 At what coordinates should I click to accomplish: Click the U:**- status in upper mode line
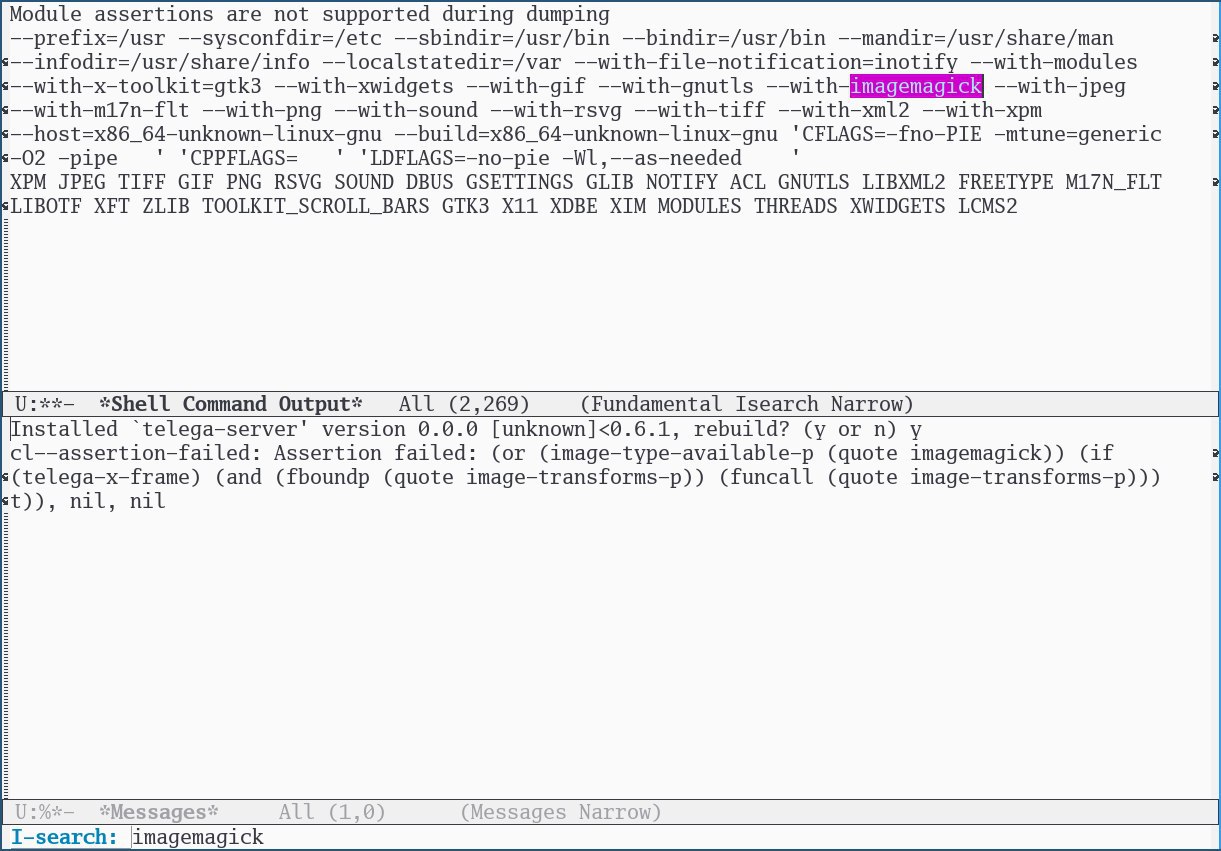45,404
